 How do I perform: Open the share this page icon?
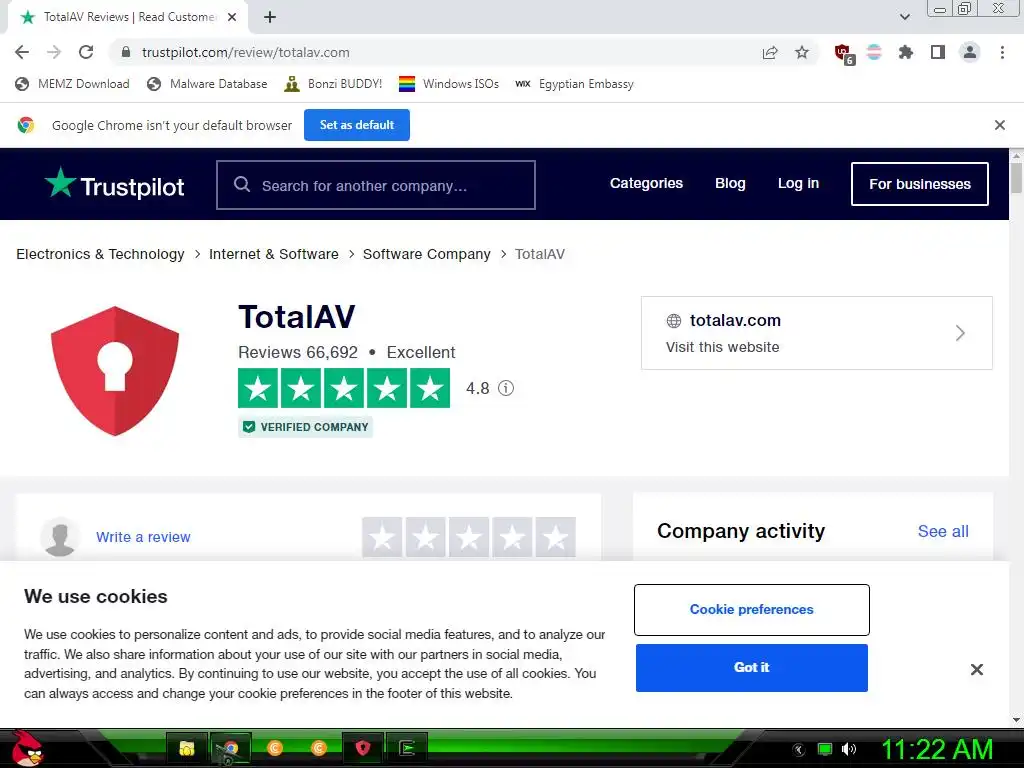coord(770,52)
